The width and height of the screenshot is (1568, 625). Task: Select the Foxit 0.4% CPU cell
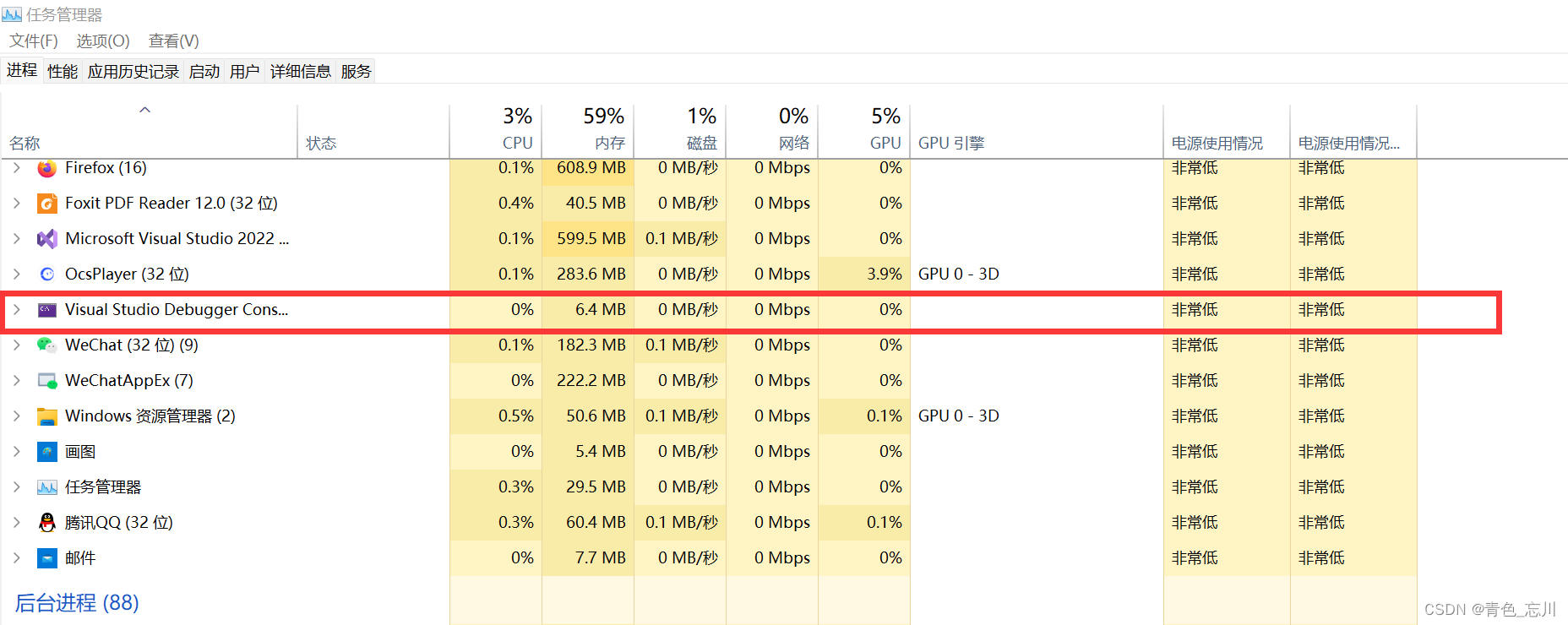point(496,204)
